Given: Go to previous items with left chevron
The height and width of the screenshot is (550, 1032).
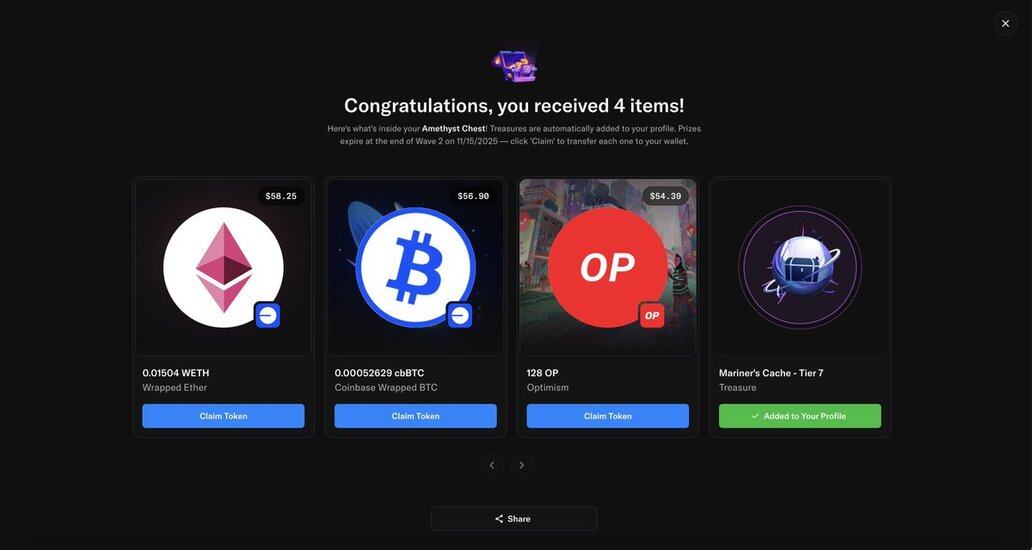Looking at the screenshot, I should [492, 465].
